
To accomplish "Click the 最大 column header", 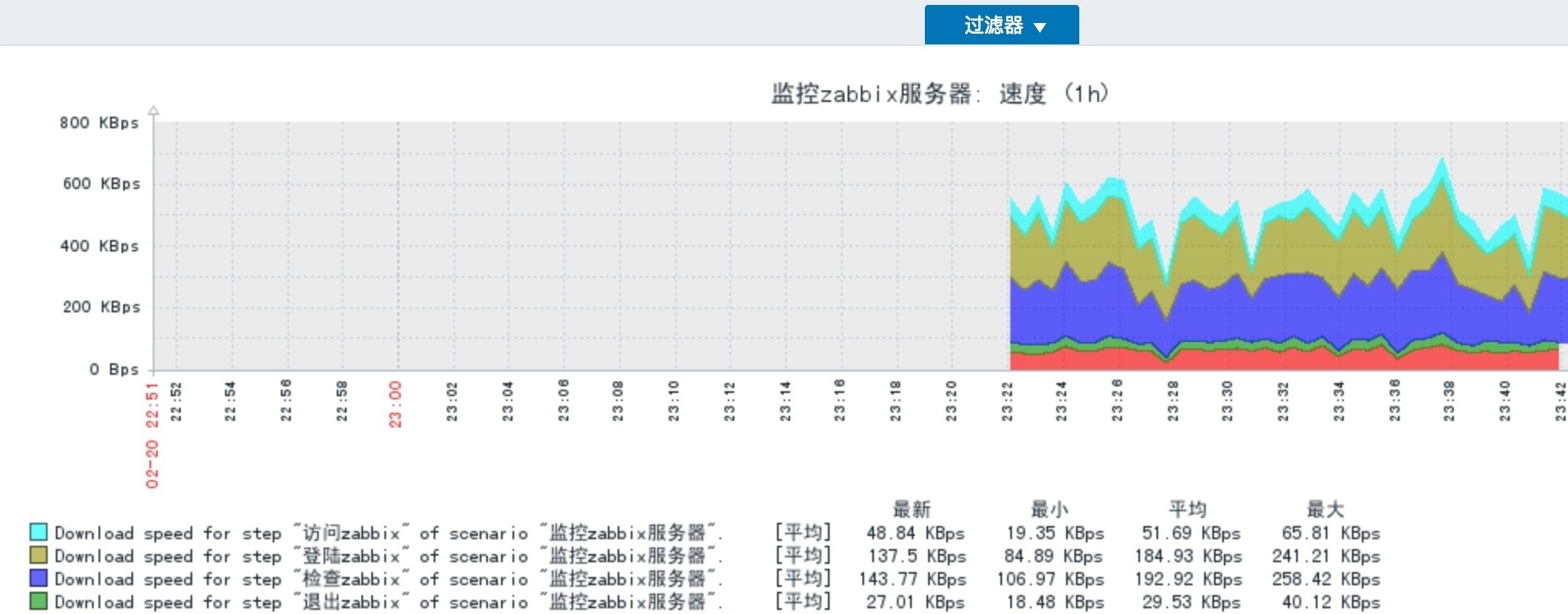I will 1326,510.
